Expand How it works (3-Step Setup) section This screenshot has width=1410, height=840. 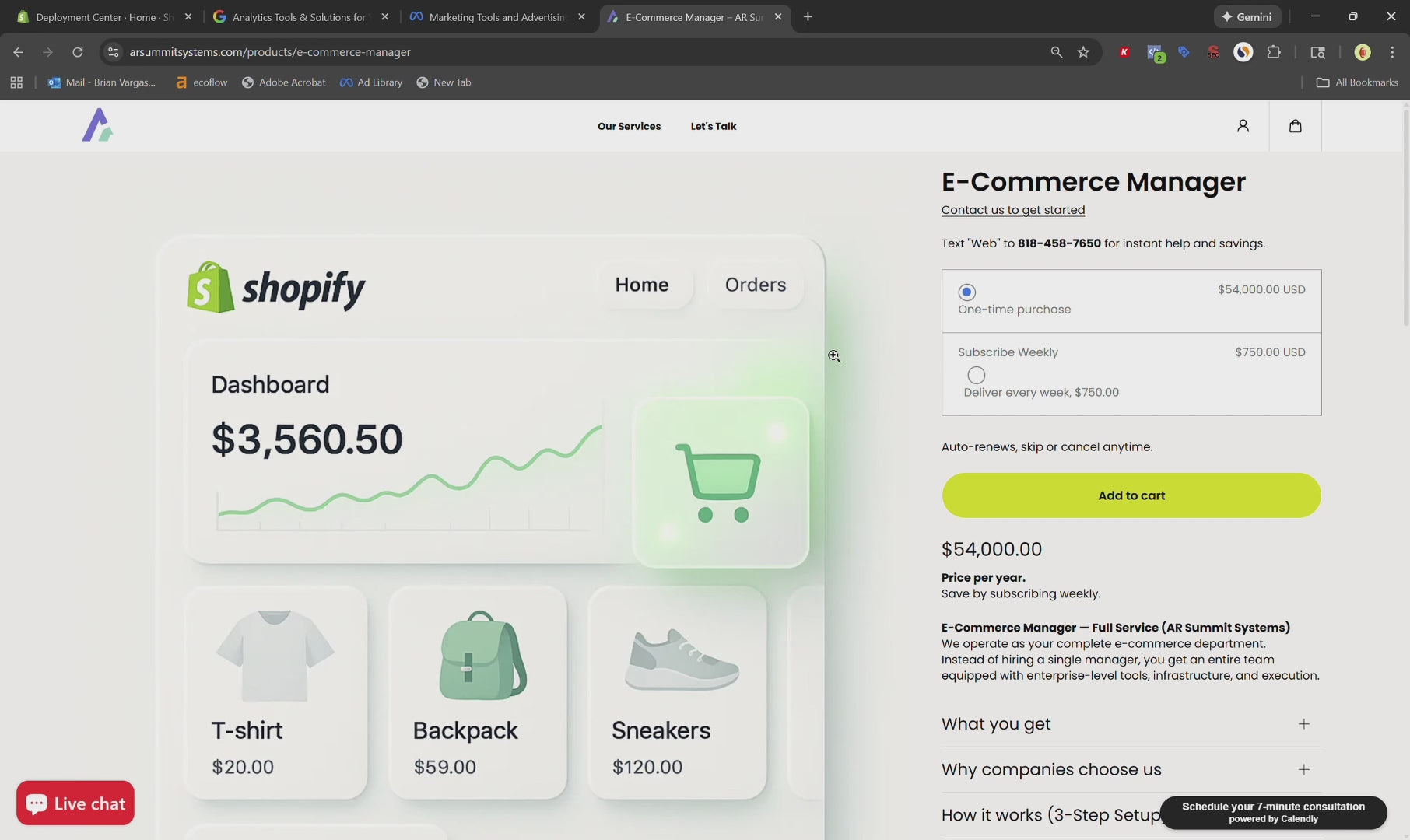(x=1050, y=815)
